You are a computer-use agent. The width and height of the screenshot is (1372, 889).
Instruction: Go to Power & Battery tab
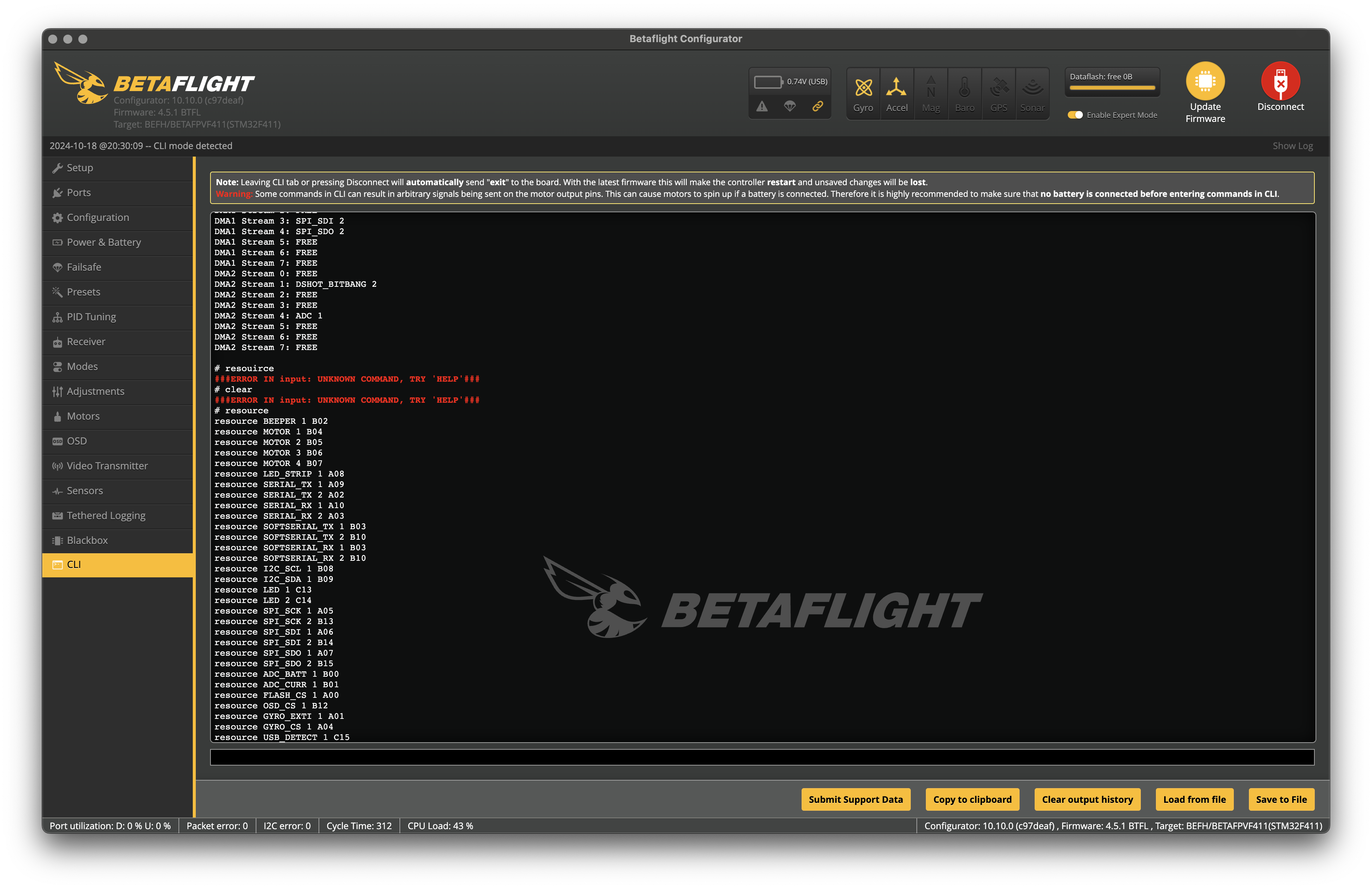click(x=117, y=242)
